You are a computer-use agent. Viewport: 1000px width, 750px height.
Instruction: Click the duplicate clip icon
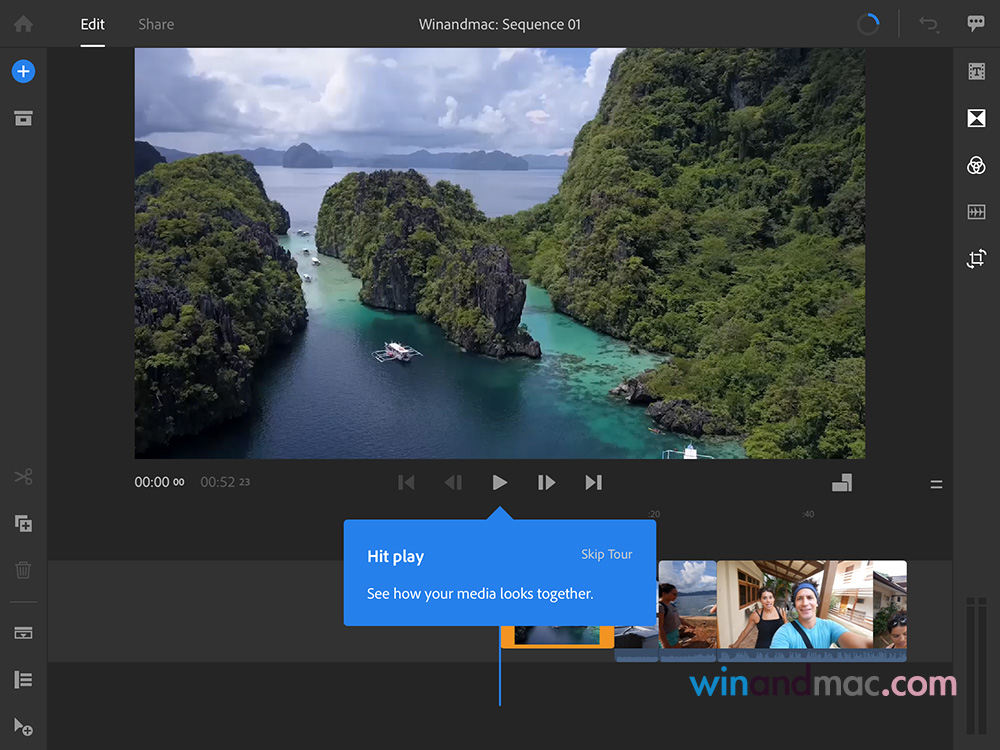click(23, 523)
